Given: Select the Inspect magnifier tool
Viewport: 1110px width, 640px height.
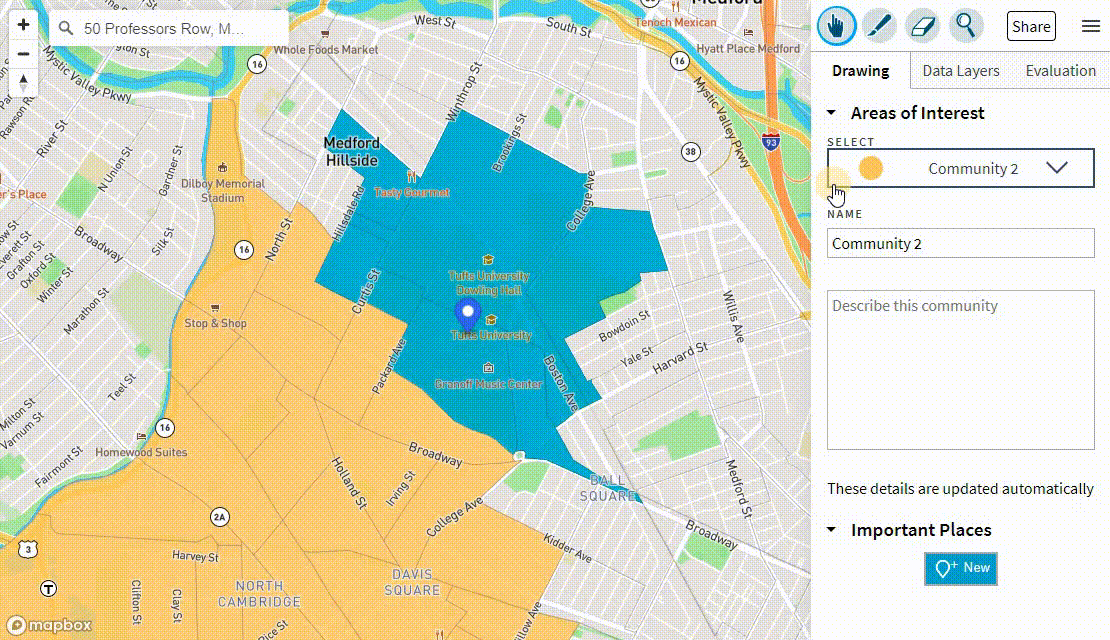Looking at the screenshot, I should 965,26.
